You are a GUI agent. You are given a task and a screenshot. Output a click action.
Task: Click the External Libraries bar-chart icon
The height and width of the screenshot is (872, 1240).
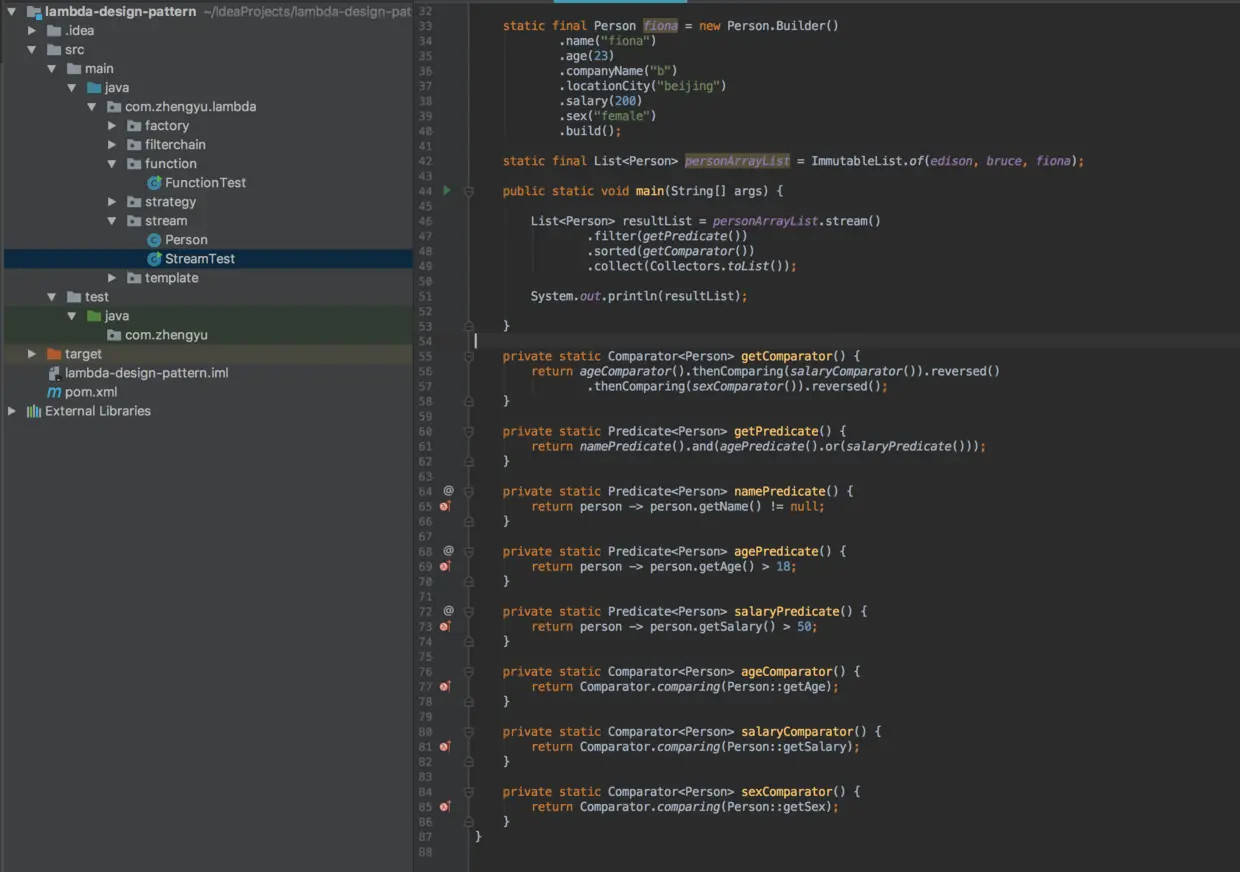[x=34, y=411]
